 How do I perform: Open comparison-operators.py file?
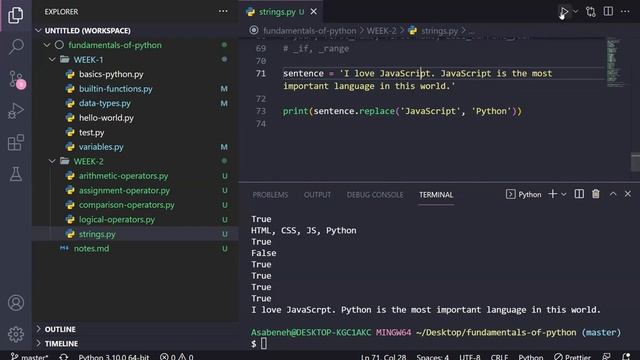(x=127, y=205)
